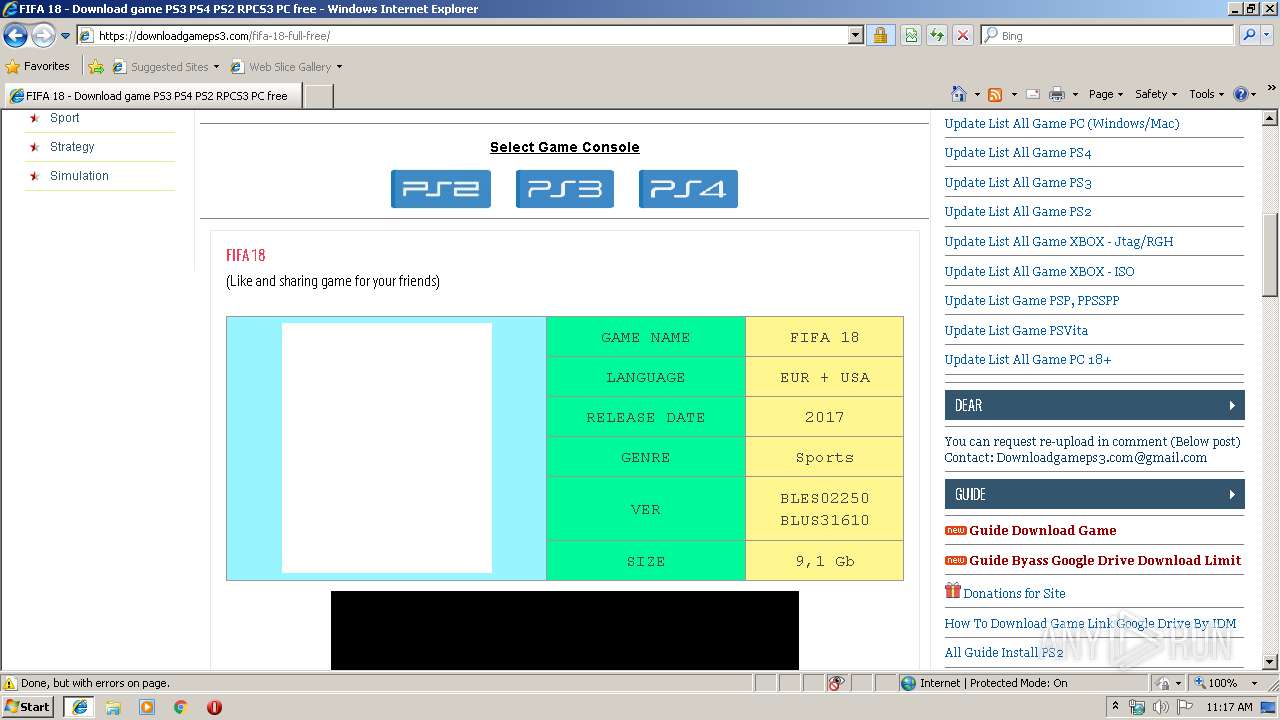Open the Print options dropdown arrow
The height and width of the screenshot is (720, 1280).
pos(1075,94)
